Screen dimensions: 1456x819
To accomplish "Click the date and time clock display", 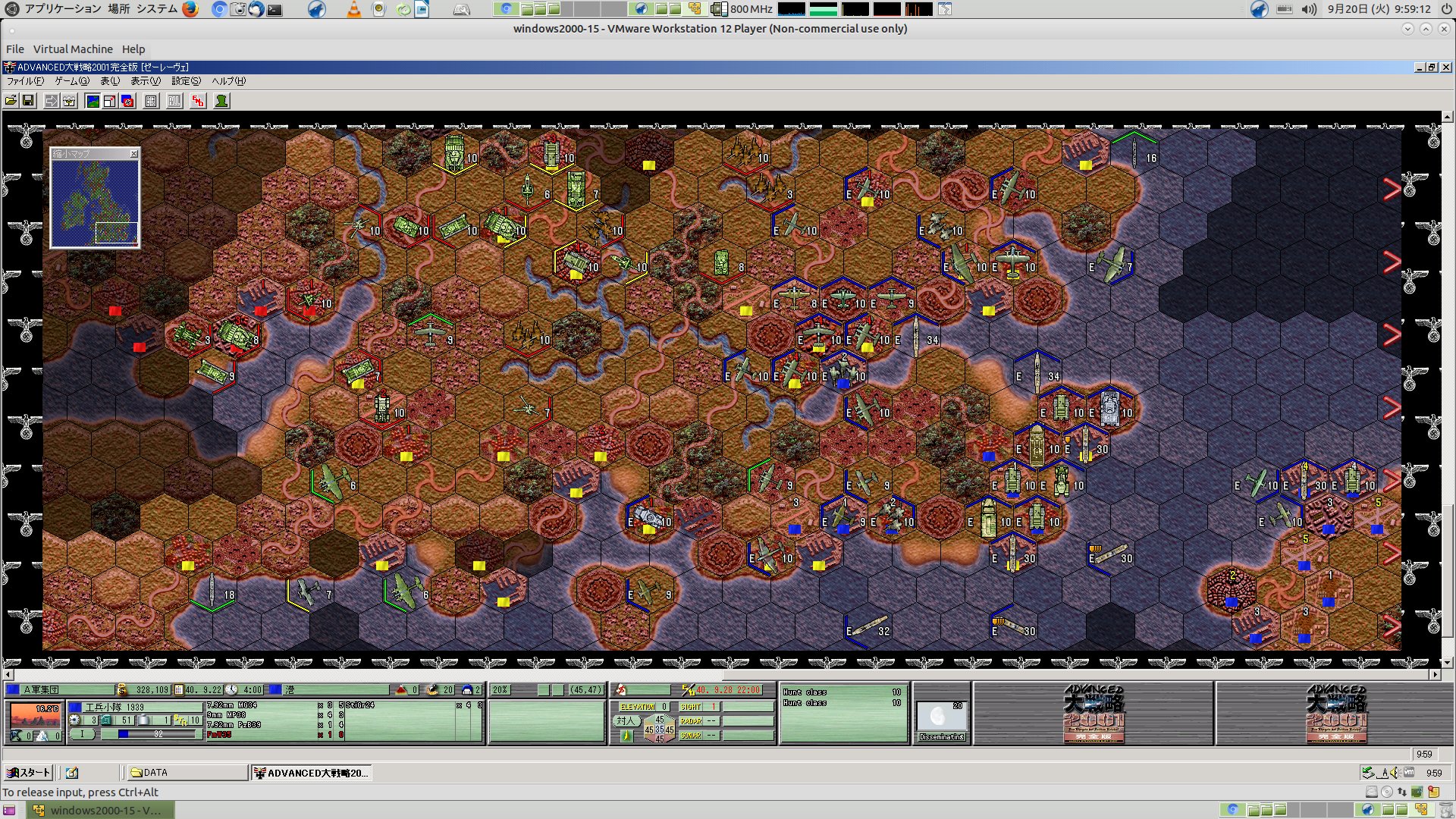I will (1379, 9).
